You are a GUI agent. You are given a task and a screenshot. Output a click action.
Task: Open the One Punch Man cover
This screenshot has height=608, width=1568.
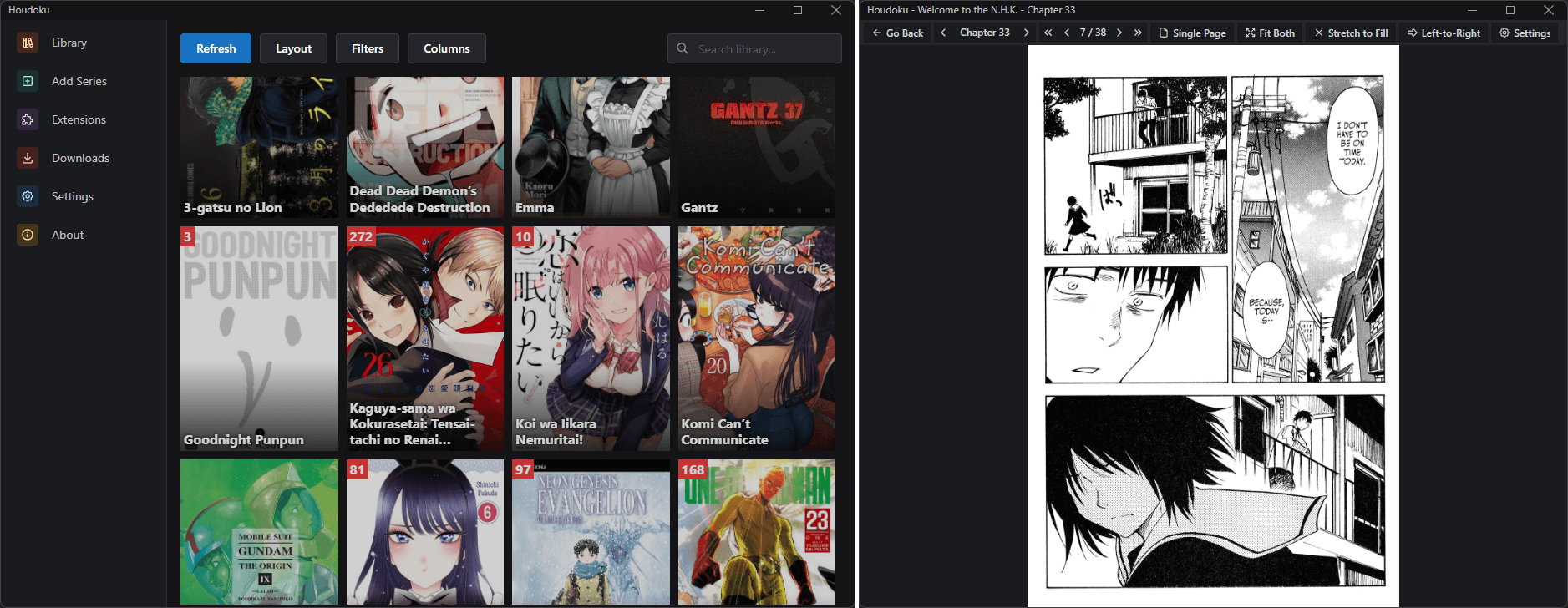(757, 532)
